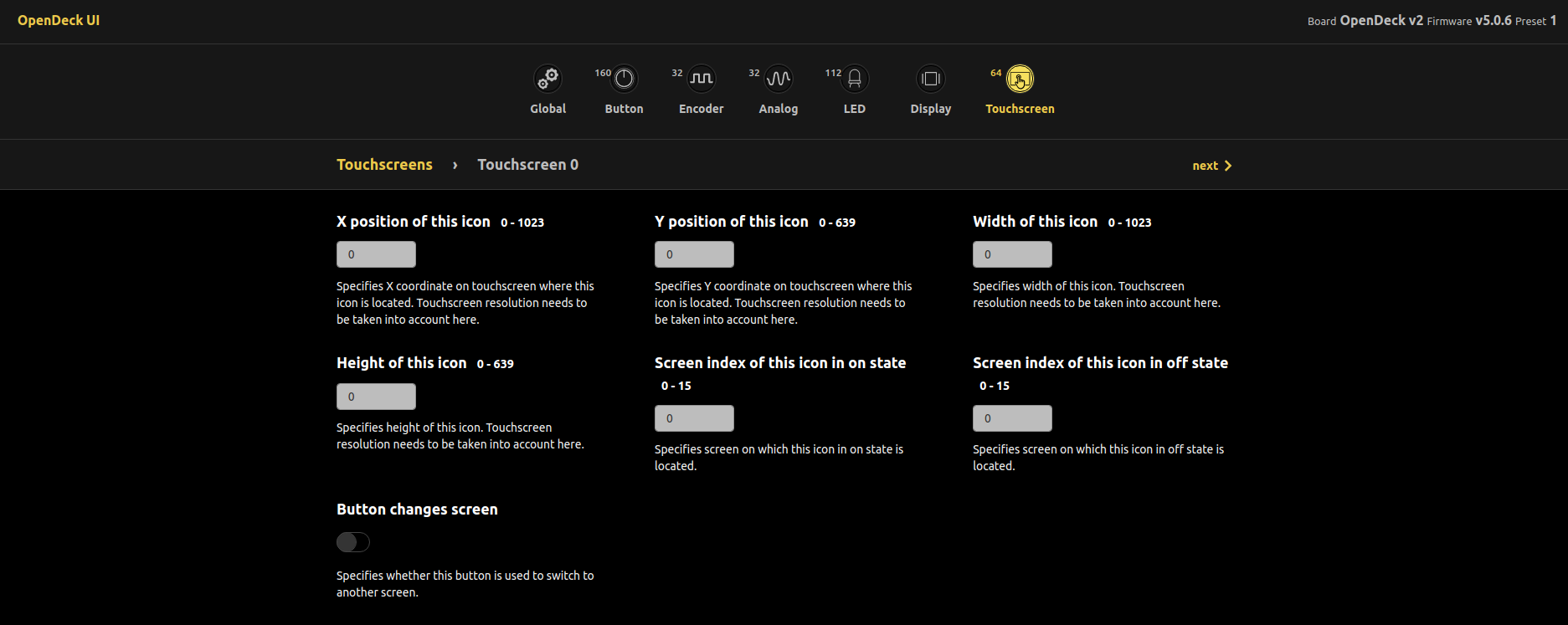
Task: Focus the Width of this icon field
Action: [1012, 254]
